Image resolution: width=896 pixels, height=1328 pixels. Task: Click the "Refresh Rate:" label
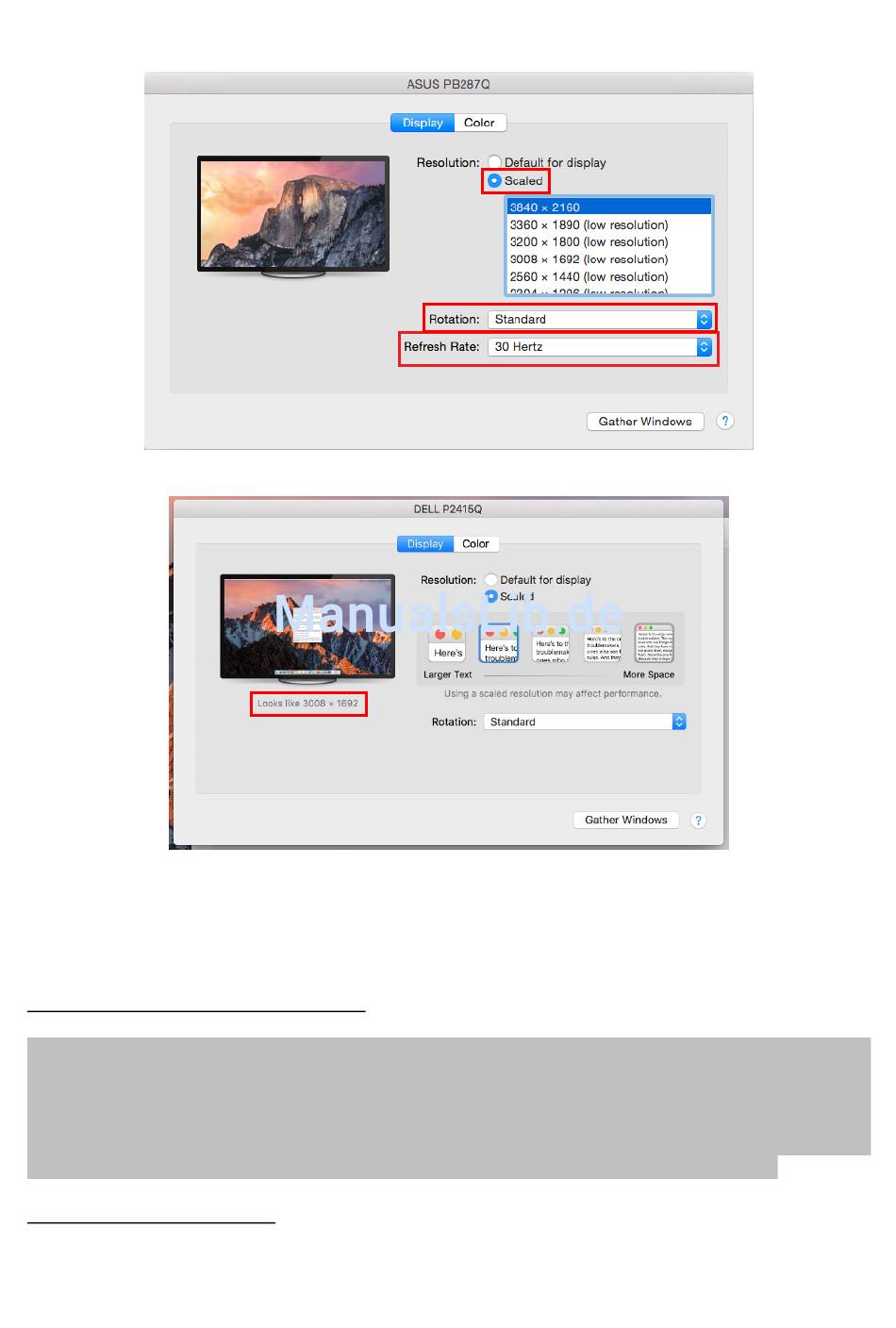click(x=441, y=347)
